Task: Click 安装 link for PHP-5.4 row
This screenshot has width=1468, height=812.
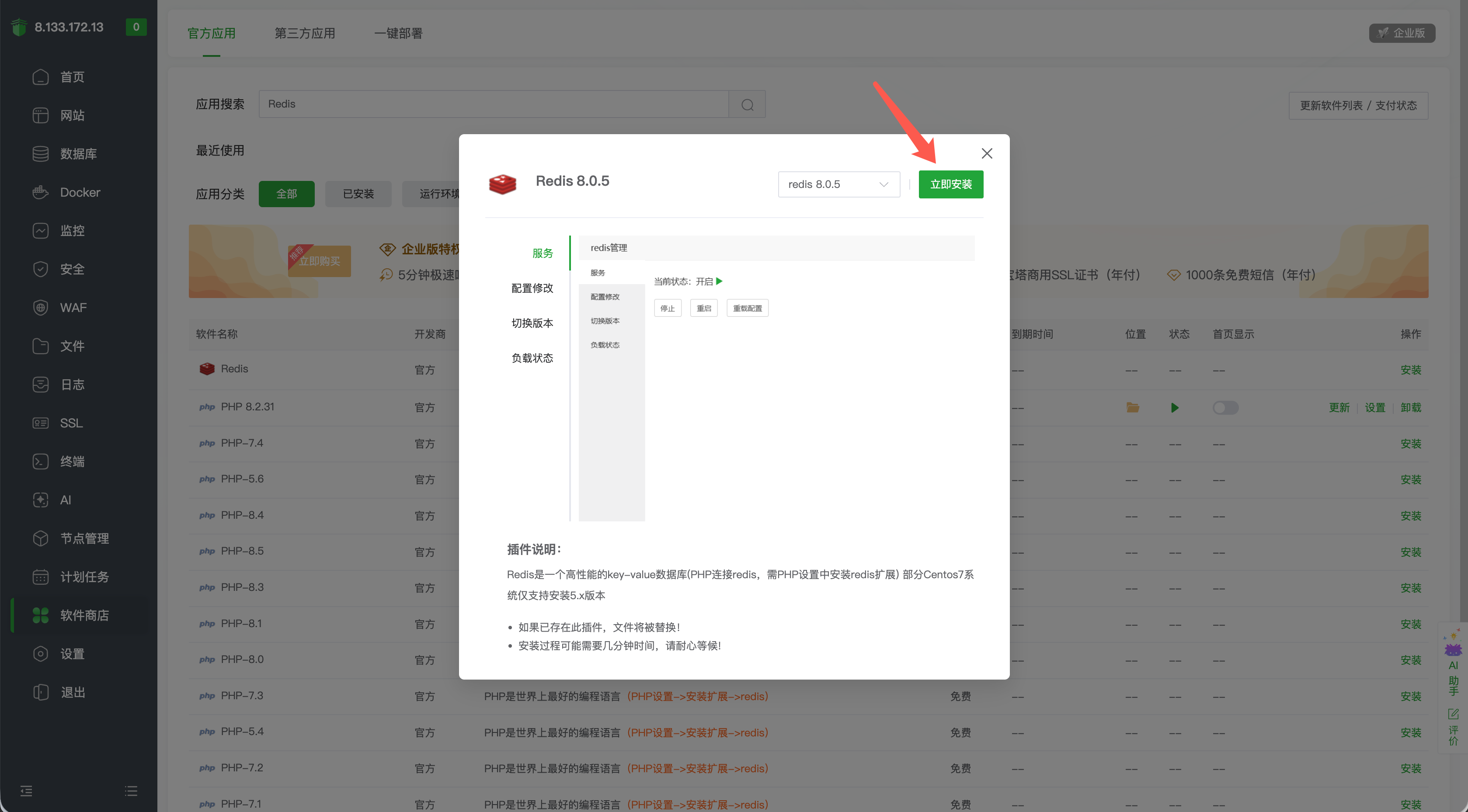Action: (x=1411, y=733)
